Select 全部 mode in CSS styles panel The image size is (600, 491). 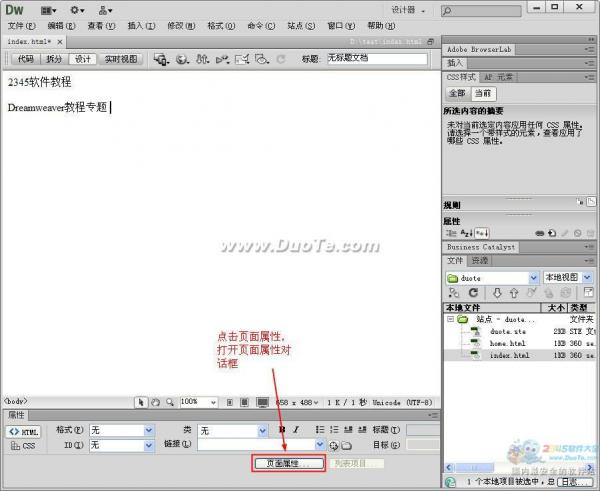point(457,93)
